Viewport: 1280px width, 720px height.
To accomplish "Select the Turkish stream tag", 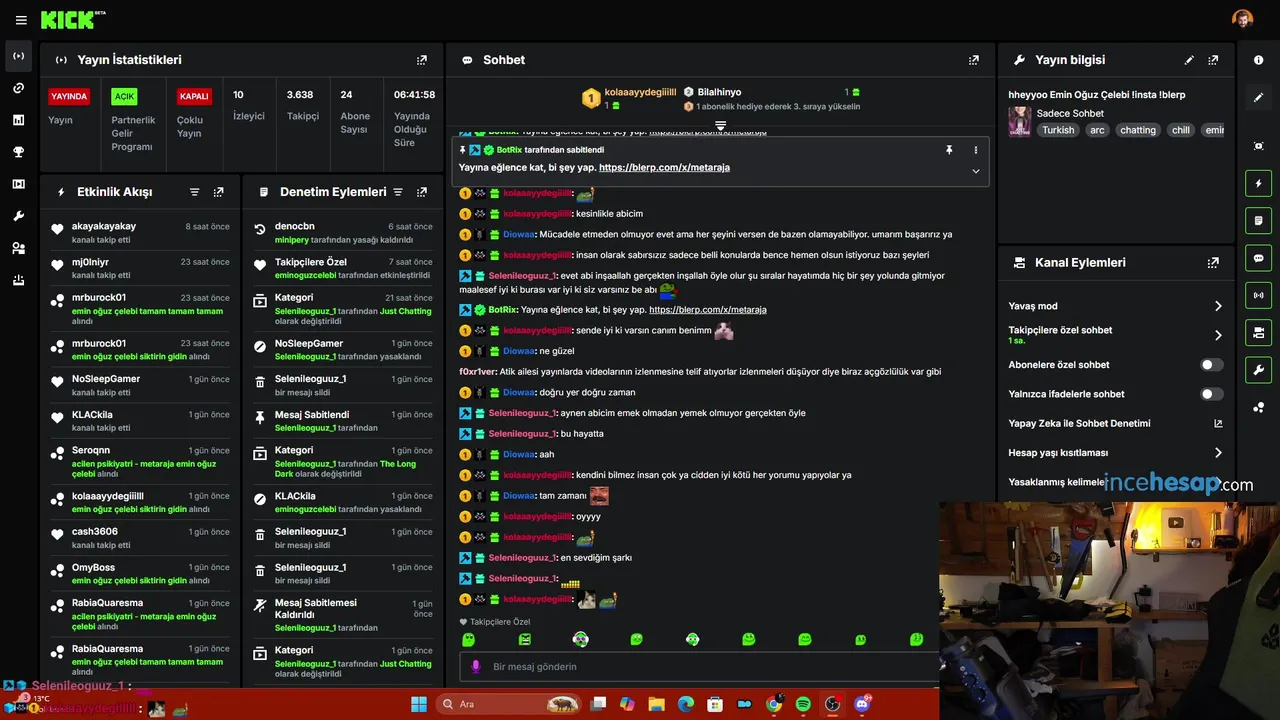I will [1058, 130].
